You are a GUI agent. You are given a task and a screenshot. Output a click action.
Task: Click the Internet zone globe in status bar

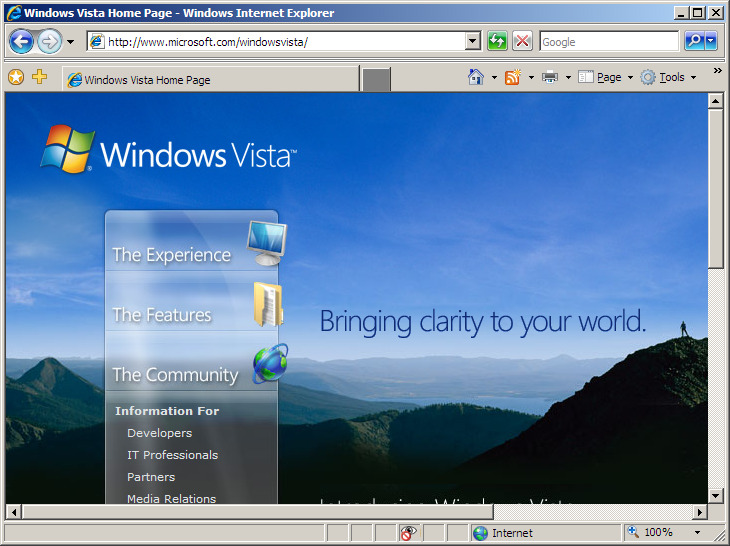[x=480, y=533]
